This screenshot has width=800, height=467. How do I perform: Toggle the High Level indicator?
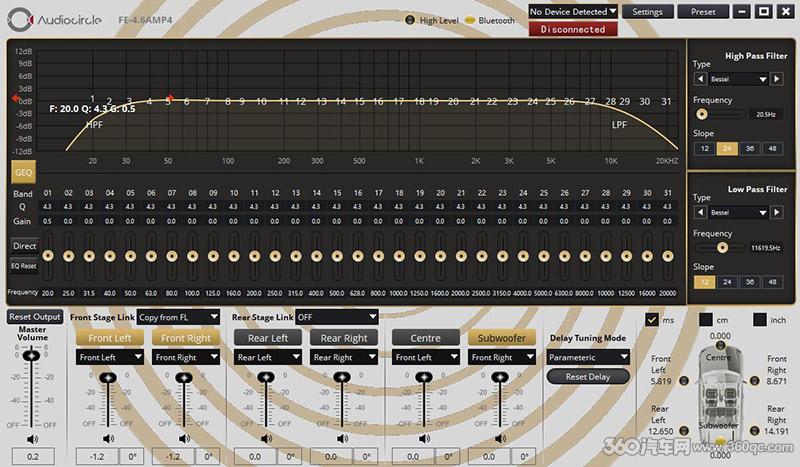coord(410,20)
